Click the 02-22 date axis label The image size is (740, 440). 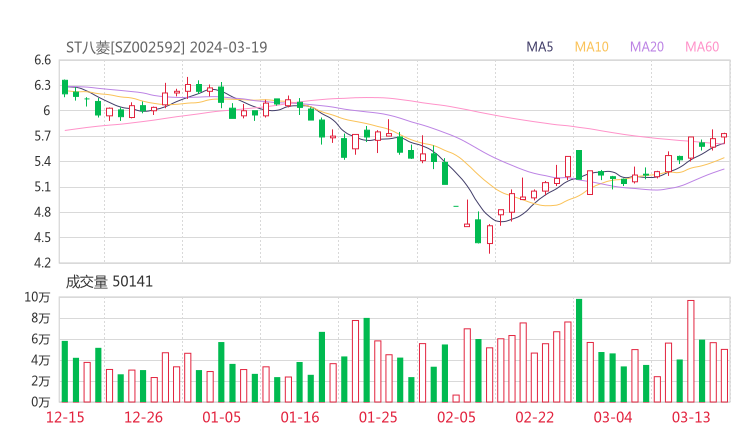tap(534, 417)
